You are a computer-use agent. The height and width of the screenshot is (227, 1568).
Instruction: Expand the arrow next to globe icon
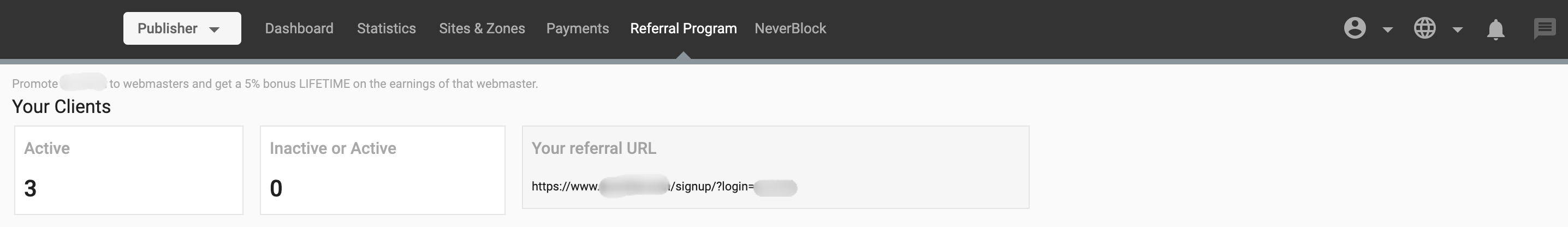coord(1458,29)
